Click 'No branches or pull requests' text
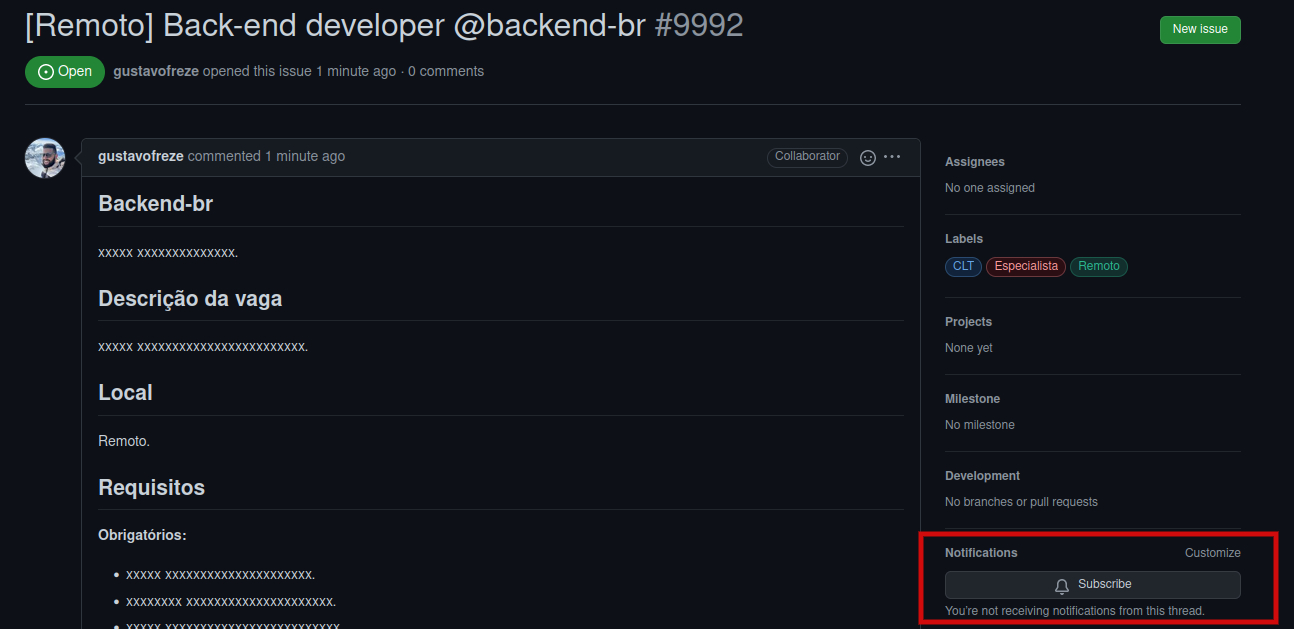The image size is (1294, 629). (x=1021, y=502)
